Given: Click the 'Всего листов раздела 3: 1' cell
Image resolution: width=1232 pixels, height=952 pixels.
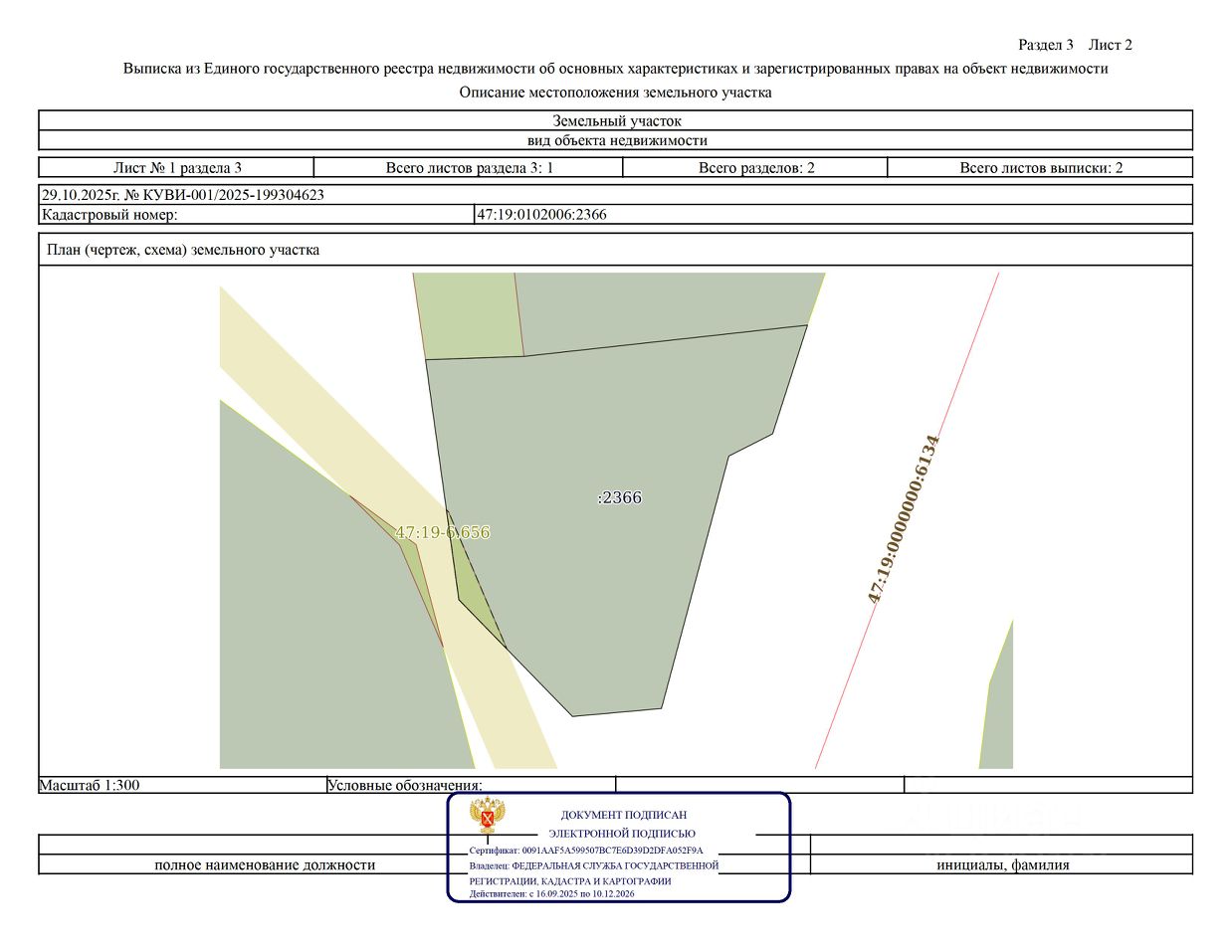Looking at the screenshot, I should pyautogui.click(x=469, y=167).
